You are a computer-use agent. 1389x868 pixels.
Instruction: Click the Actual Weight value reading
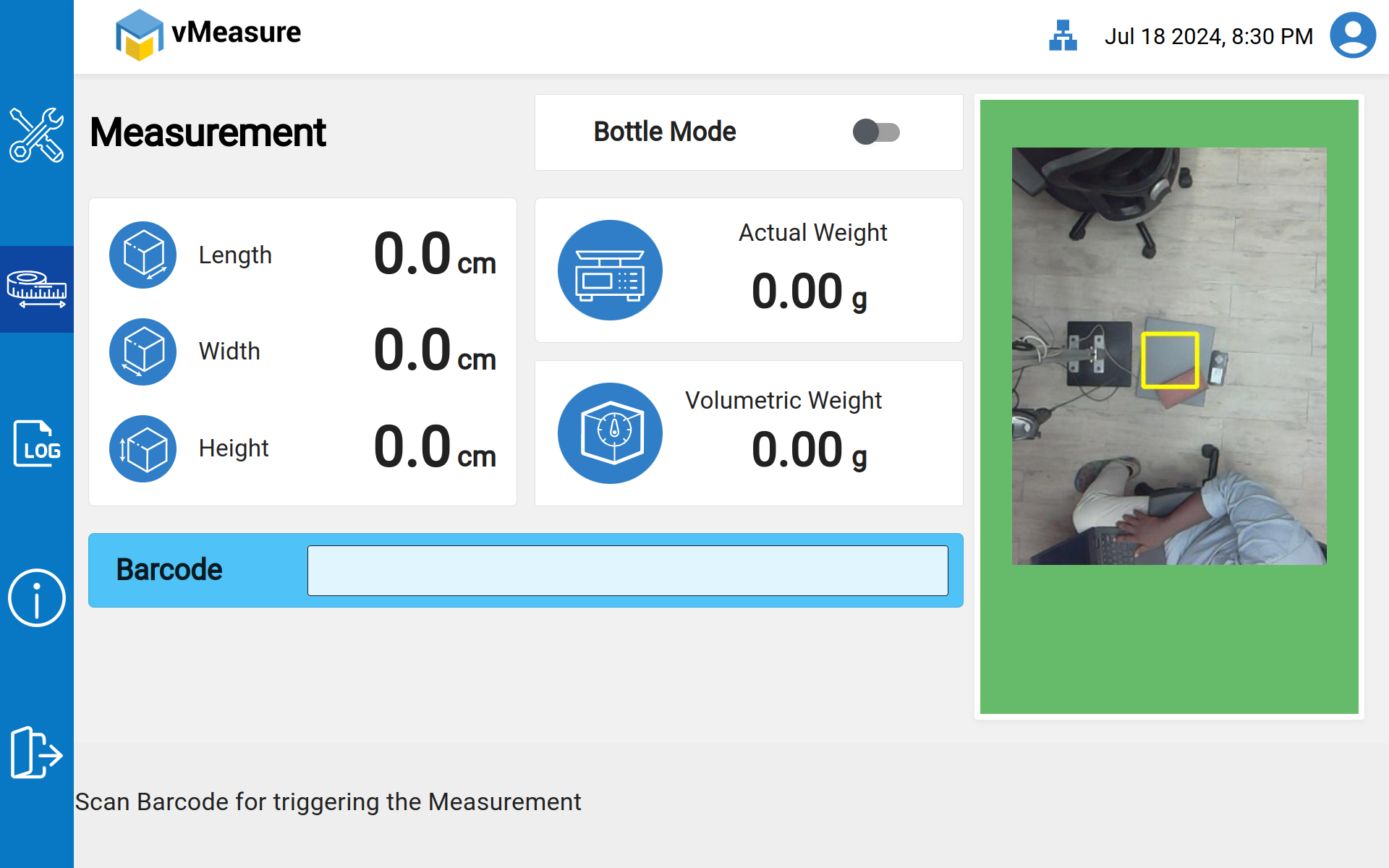808,292
